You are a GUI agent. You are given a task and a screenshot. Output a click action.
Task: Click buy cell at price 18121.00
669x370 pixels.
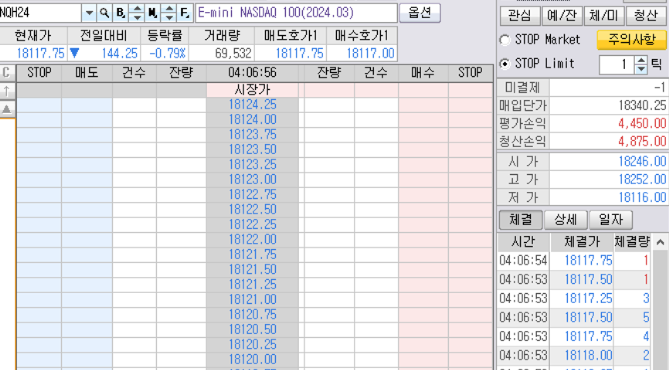click(x=423, y=299)
